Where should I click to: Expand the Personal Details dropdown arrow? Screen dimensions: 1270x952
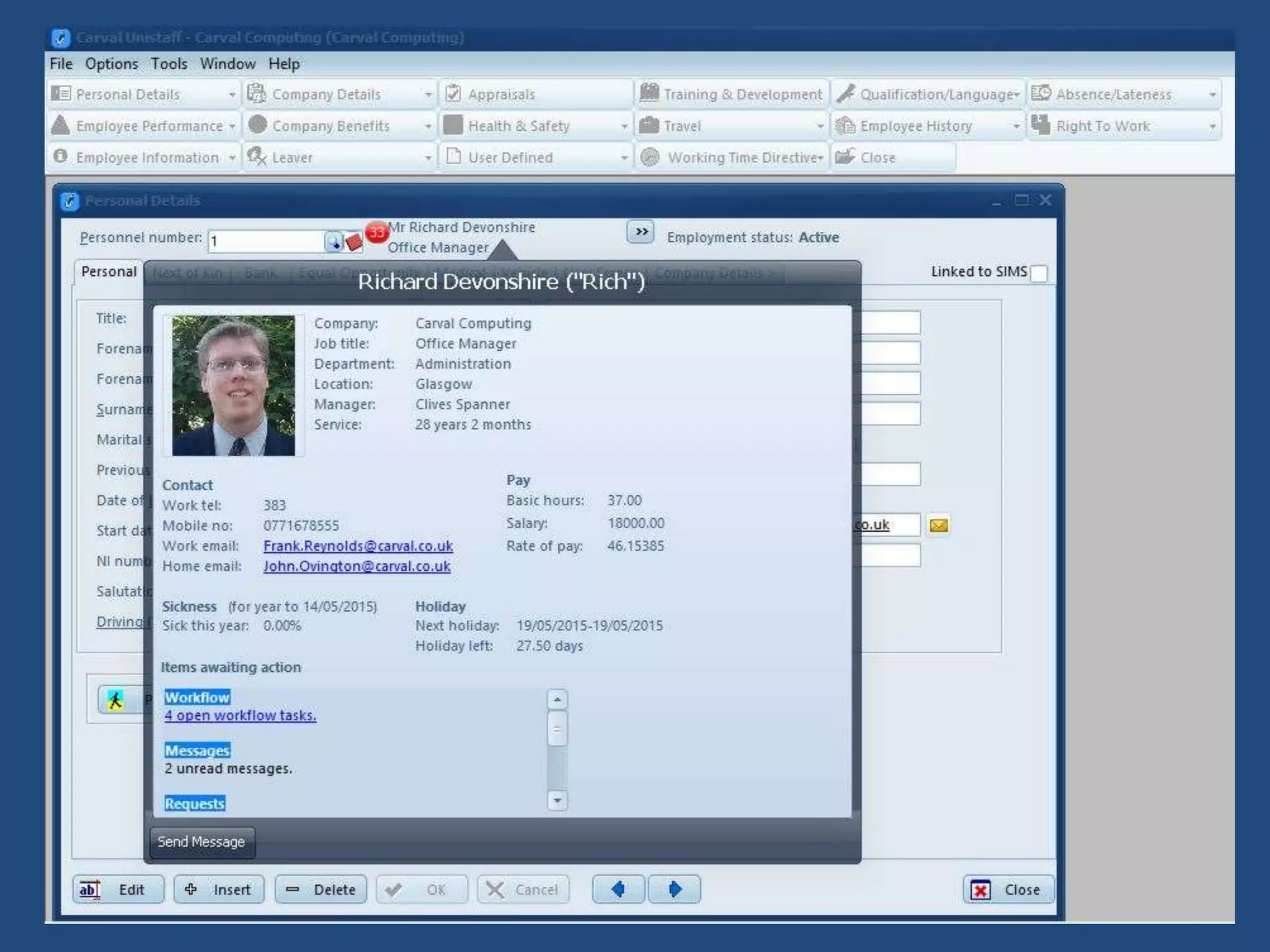232,95
